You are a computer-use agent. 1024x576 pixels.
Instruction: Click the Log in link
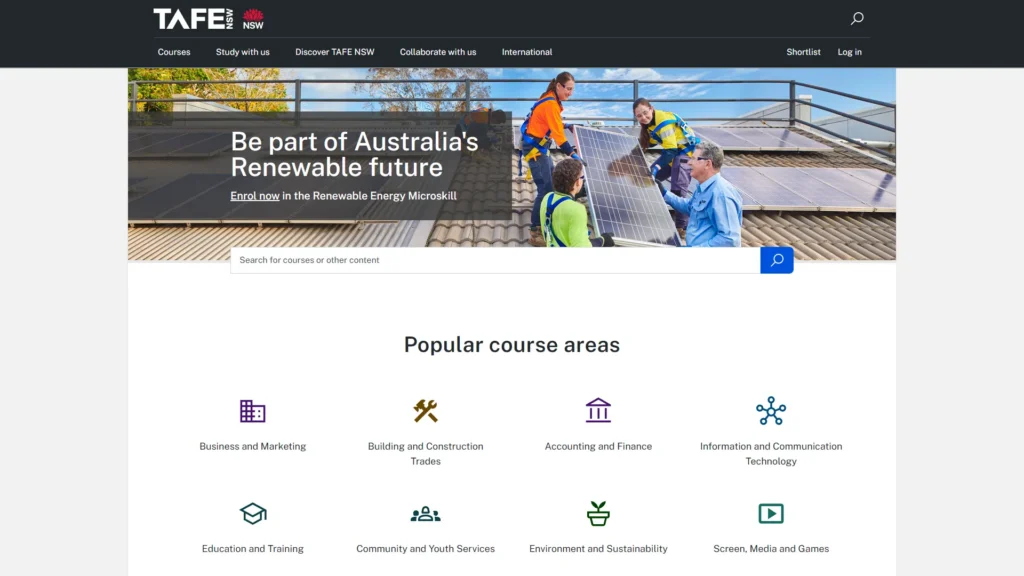850,52
